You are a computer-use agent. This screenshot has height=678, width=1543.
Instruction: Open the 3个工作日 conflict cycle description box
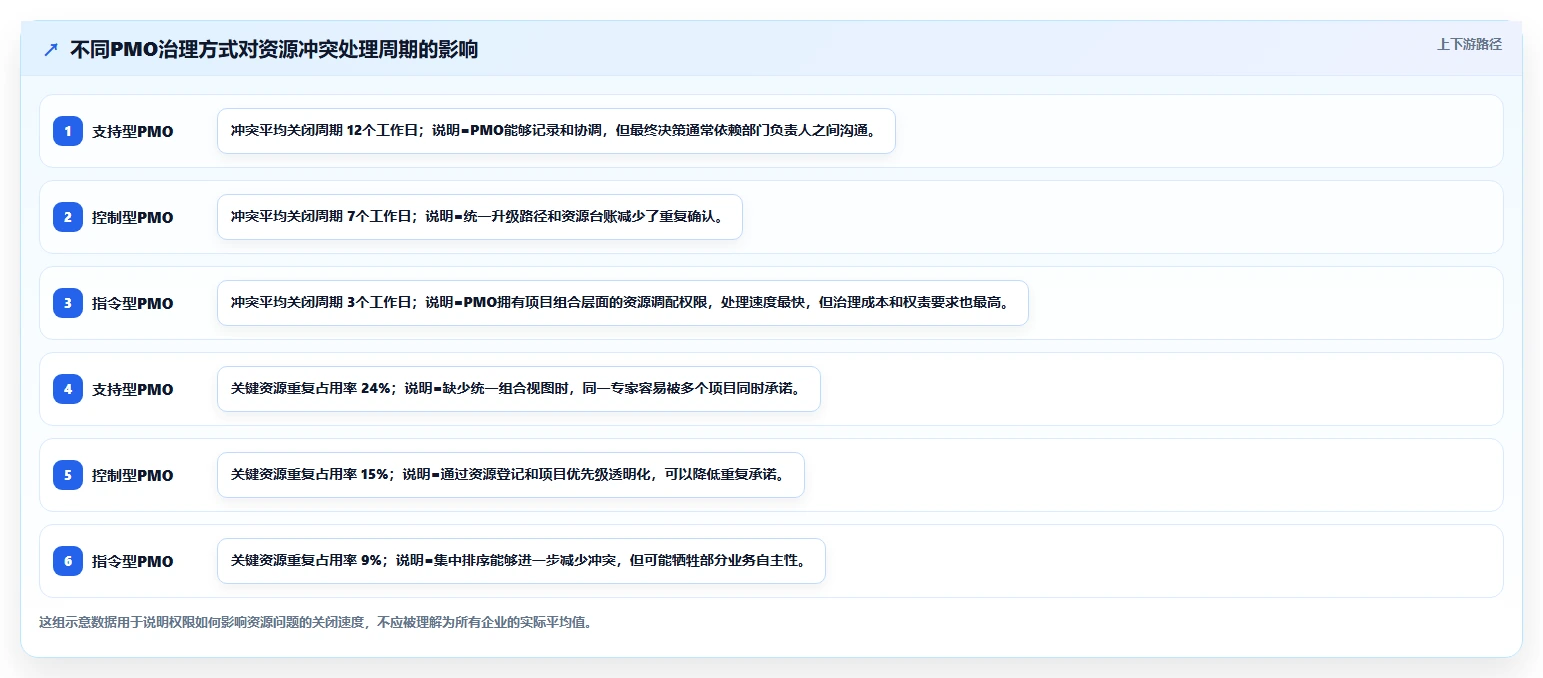point(623,303)
